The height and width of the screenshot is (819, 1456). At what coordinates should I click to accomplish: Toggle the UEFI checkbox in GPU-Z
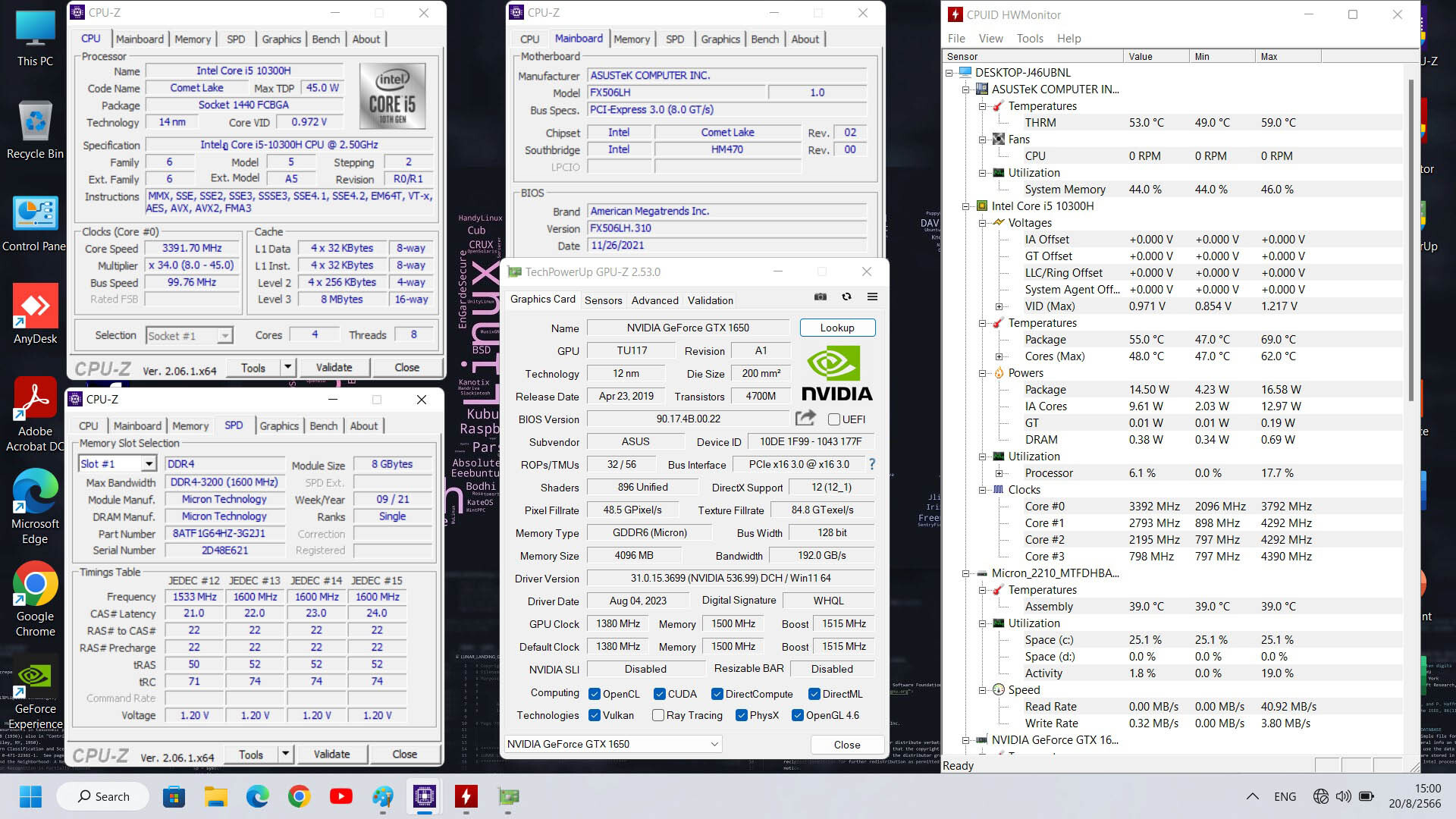pos(833,419)
